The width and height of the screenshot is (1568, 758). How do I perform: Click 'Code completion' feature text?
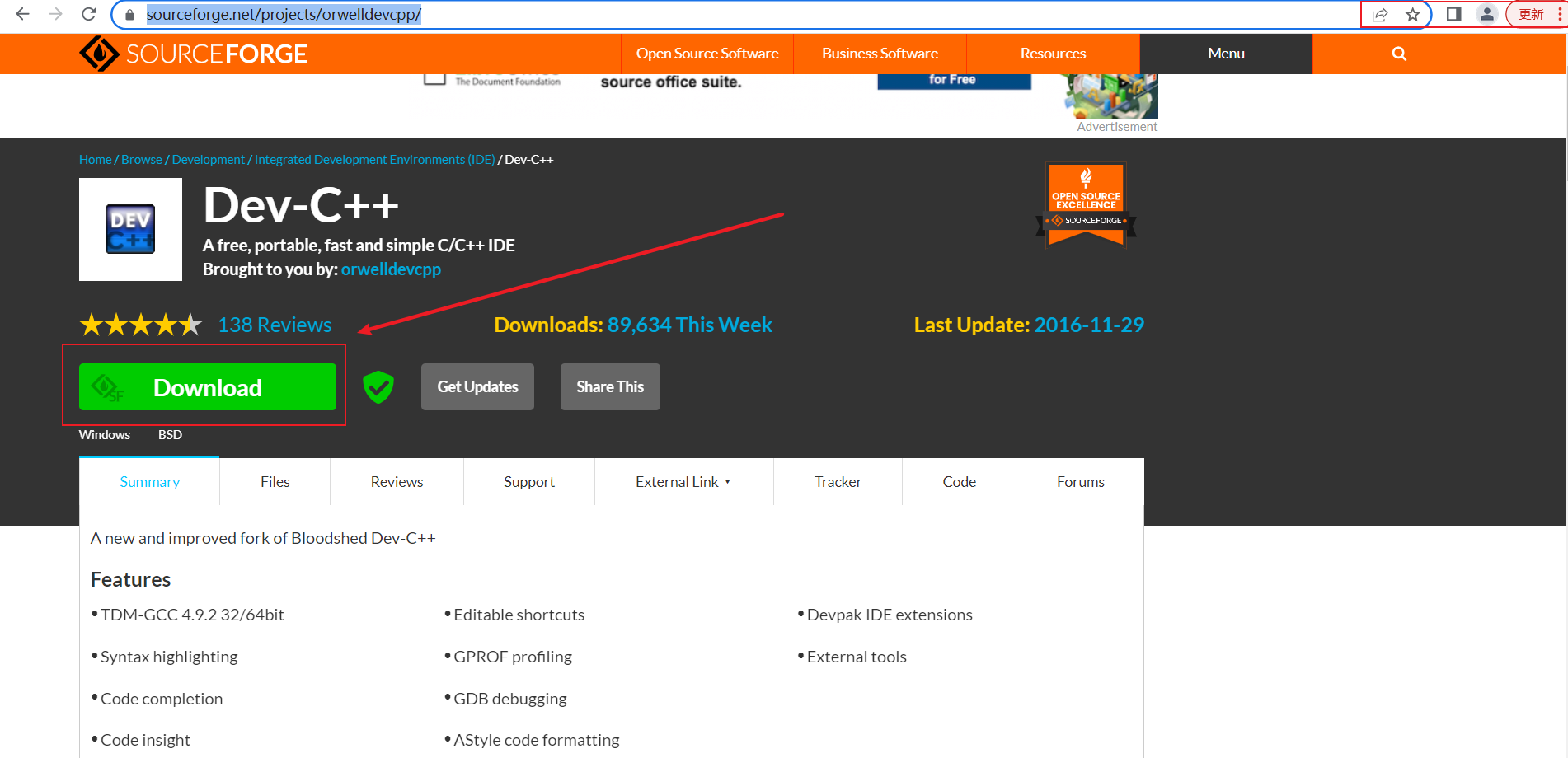[x=162, y=699]
